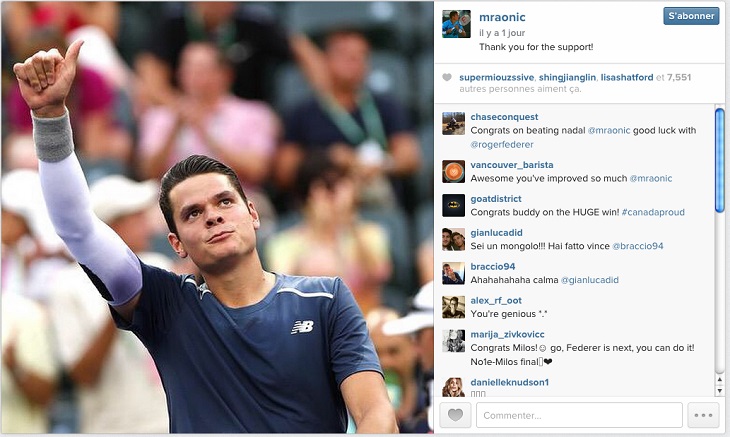Click in the Commenter input field
The height and width of the screenshot is (437, 730).
579,415
